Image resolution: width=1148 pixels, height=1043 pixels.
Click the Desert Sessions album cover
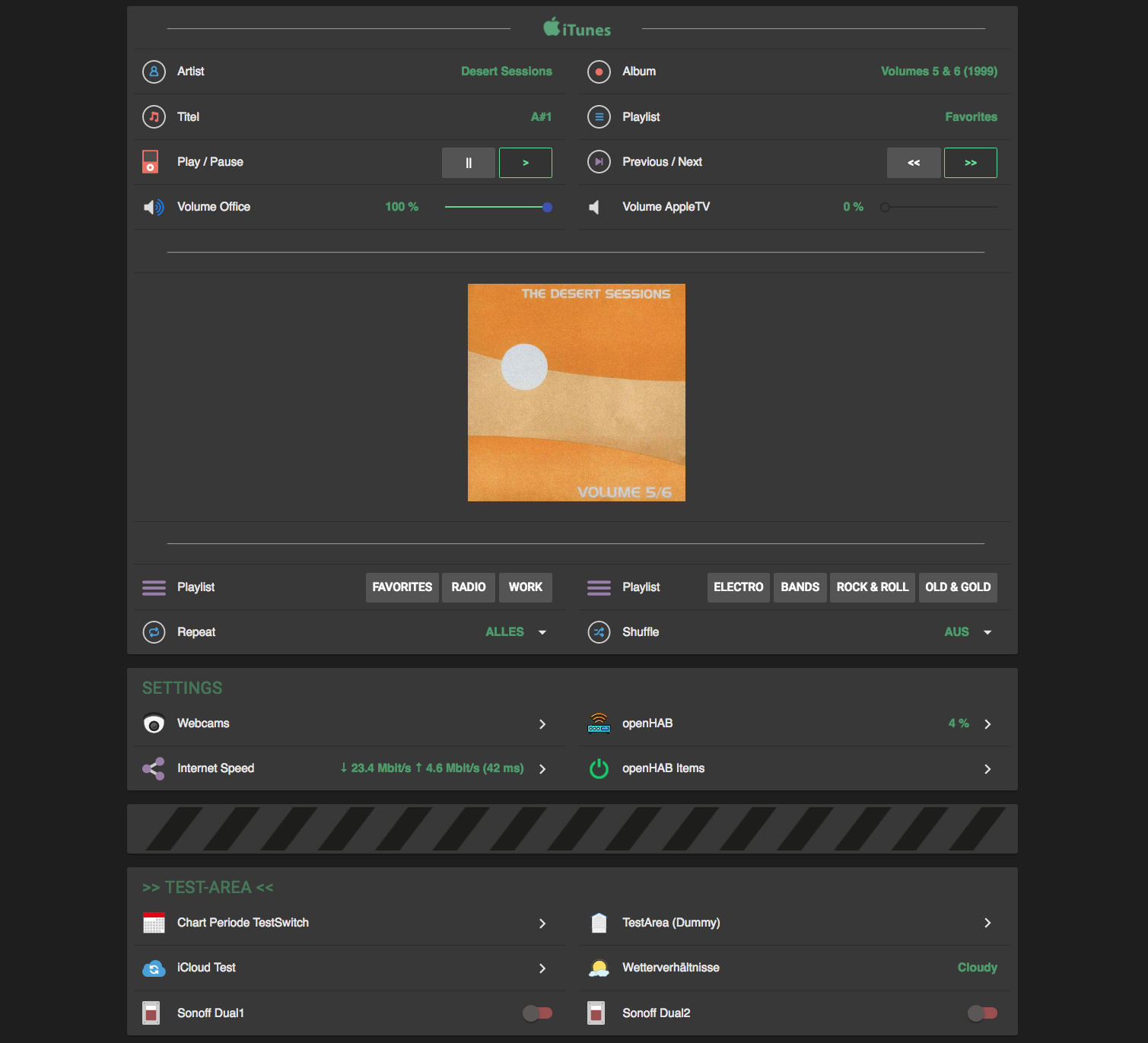[x=576, y=393]
